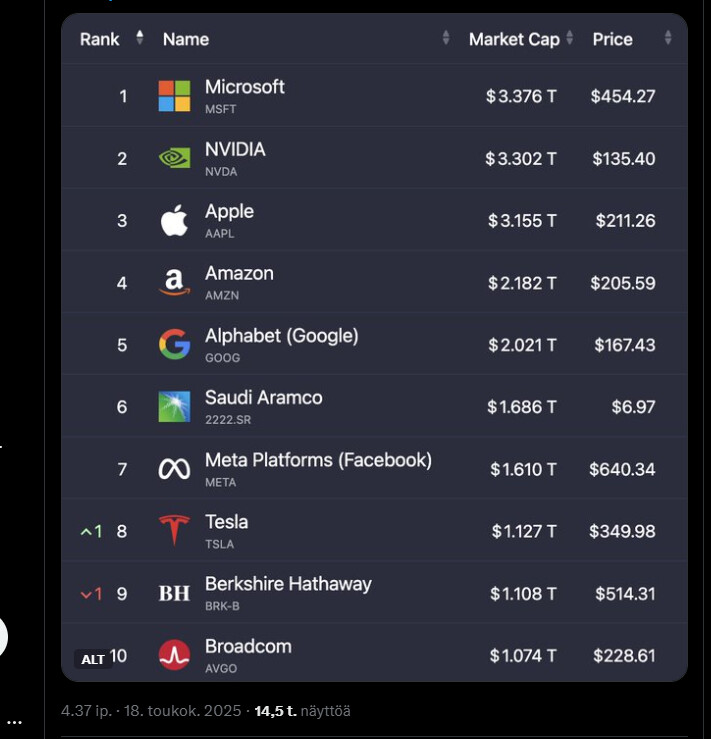Open the Amazon company name
This screenshot has height=739, width=711.
239,273
